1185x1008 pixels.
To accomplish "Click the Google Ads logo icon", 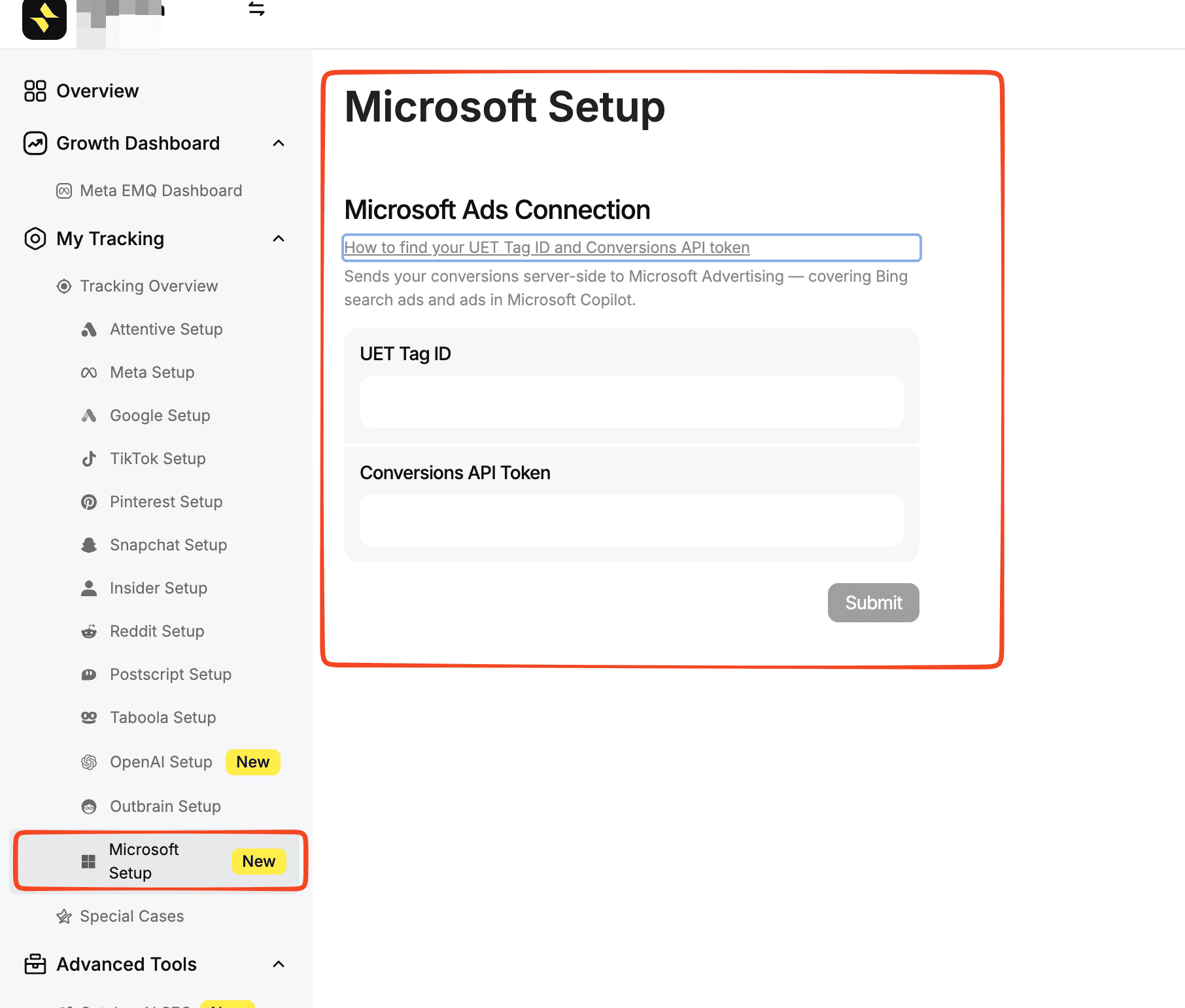I will [x=89, y=416].
